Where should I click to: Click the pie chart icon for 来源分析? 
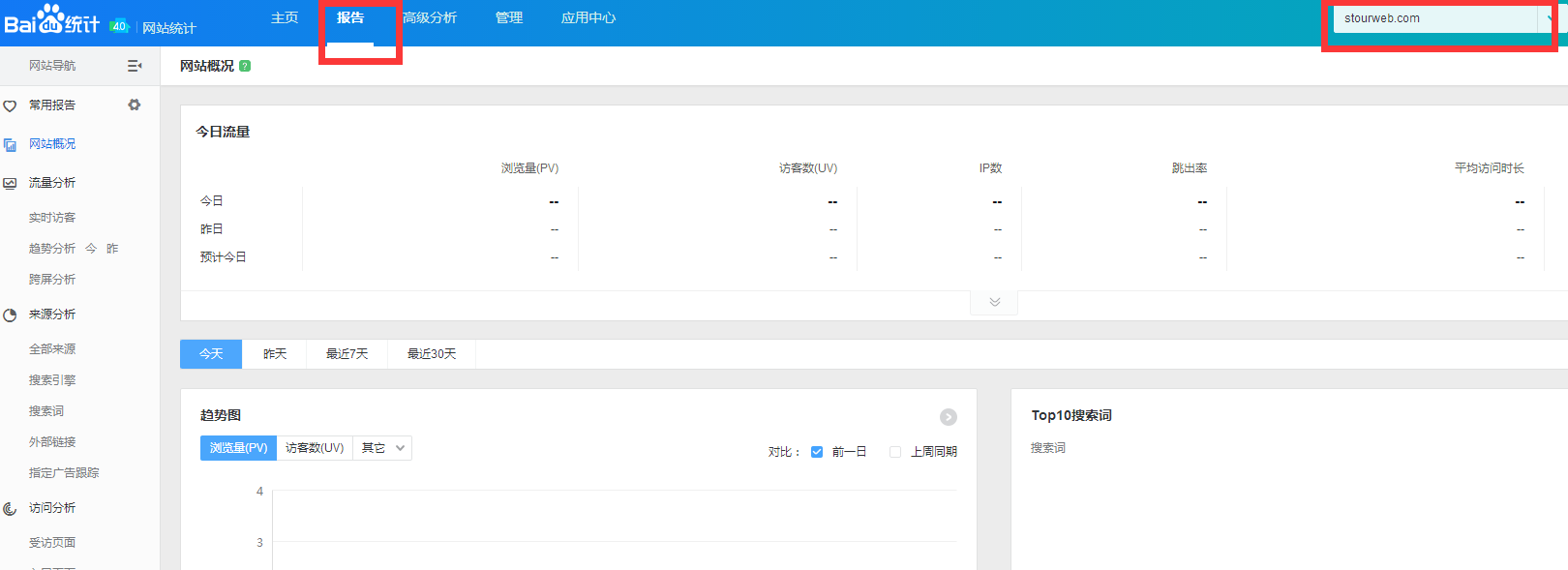(10, 315)
